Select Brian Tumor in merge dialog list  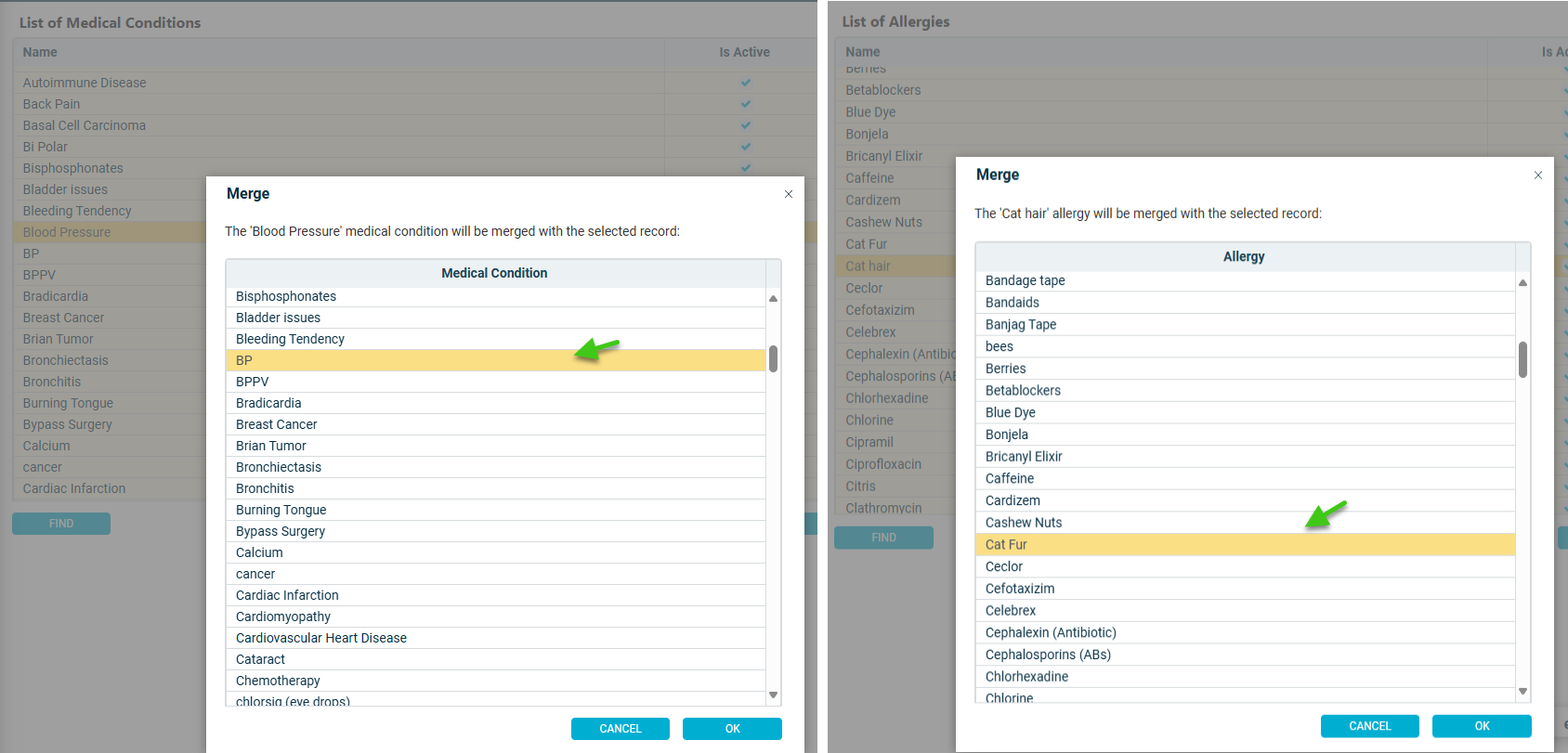496,446
